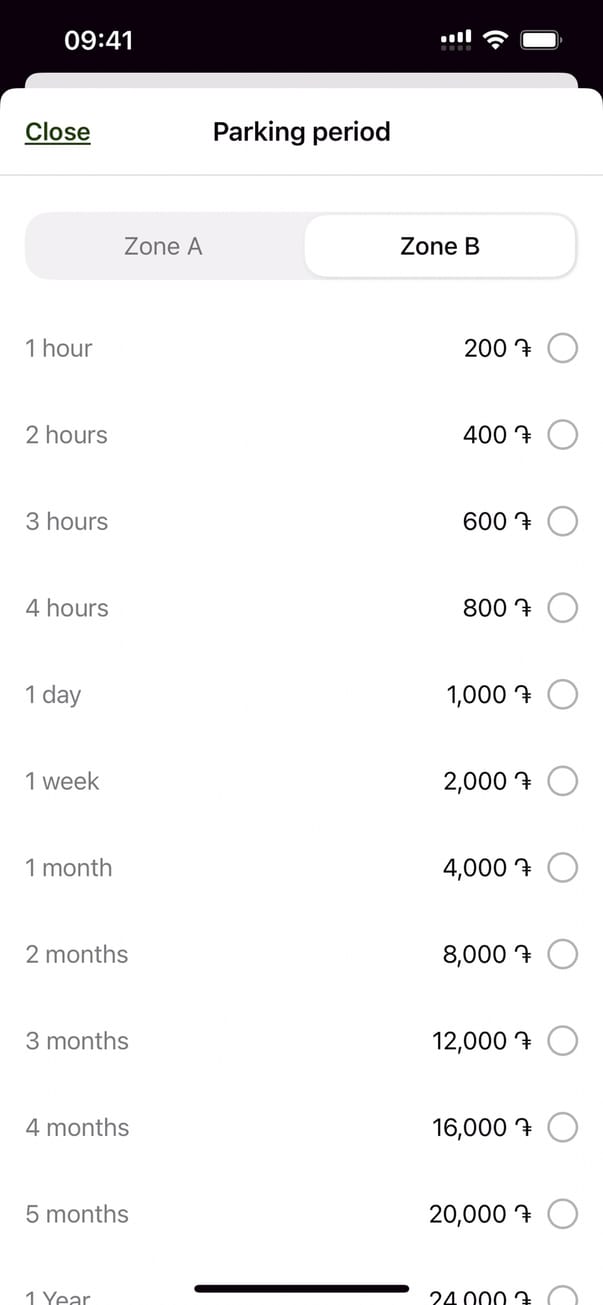Tap the Close link
This screenshot has height=1305, width=603.
[x=58, y=132]
